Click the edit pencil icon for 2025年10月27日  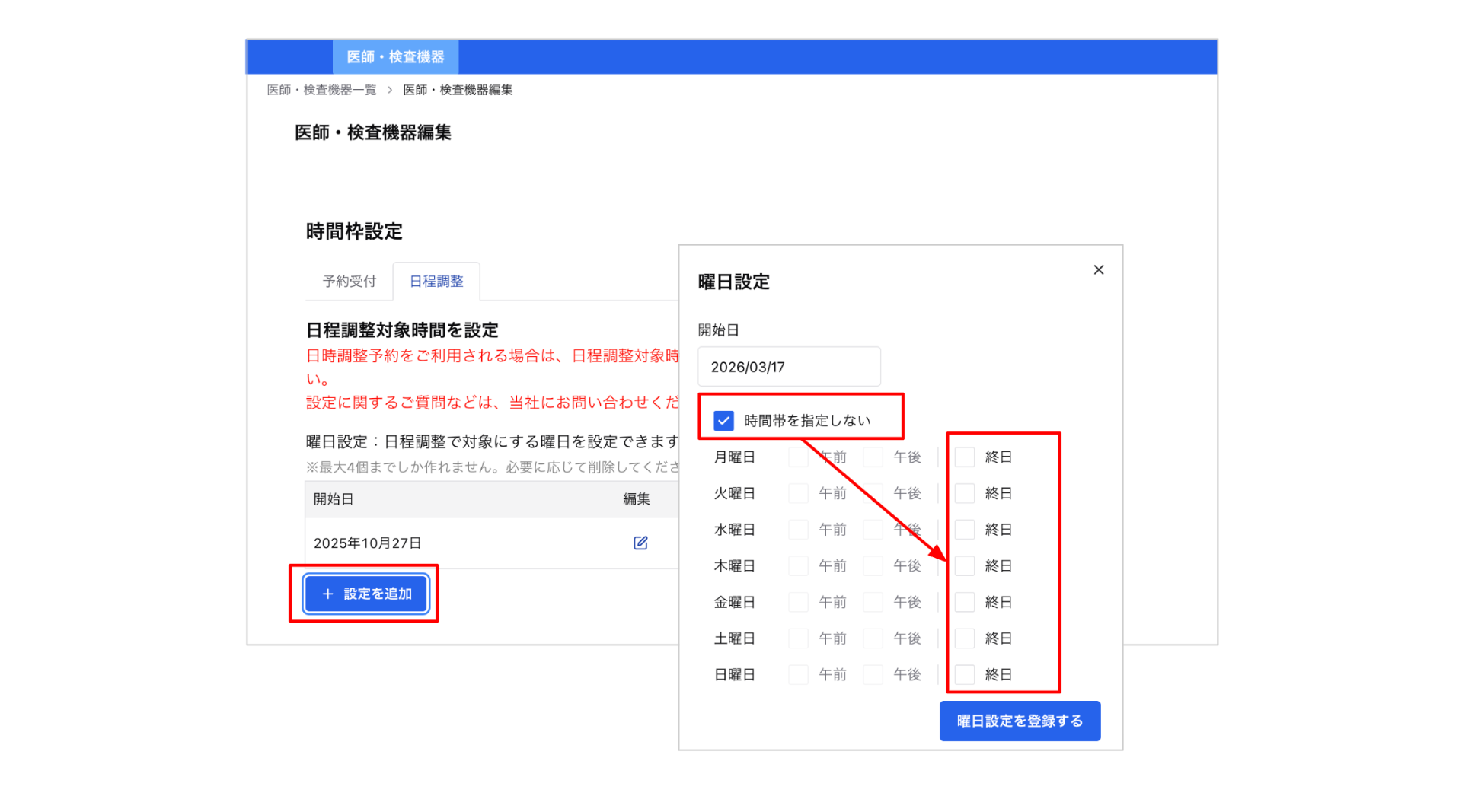pyautogui.click(x=640, y=543)
